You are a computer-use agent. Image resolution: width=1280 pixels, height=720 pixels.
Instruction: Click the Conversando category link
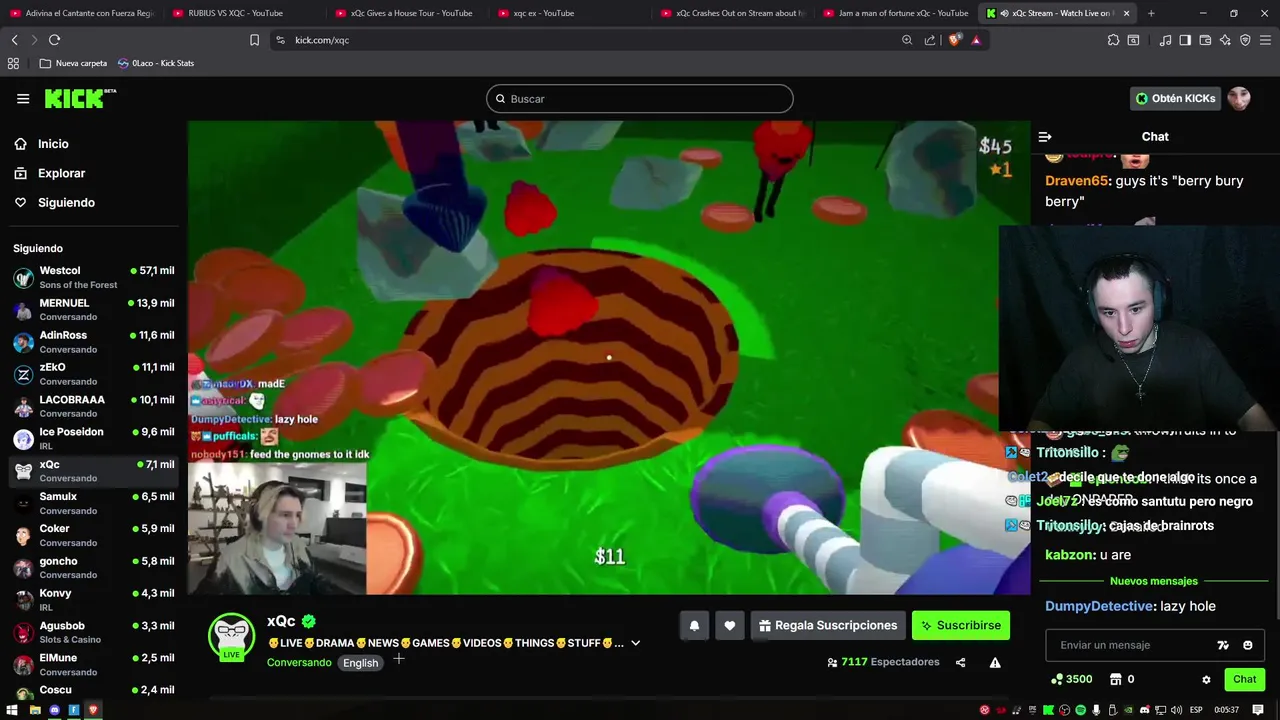tap(299, 662)
